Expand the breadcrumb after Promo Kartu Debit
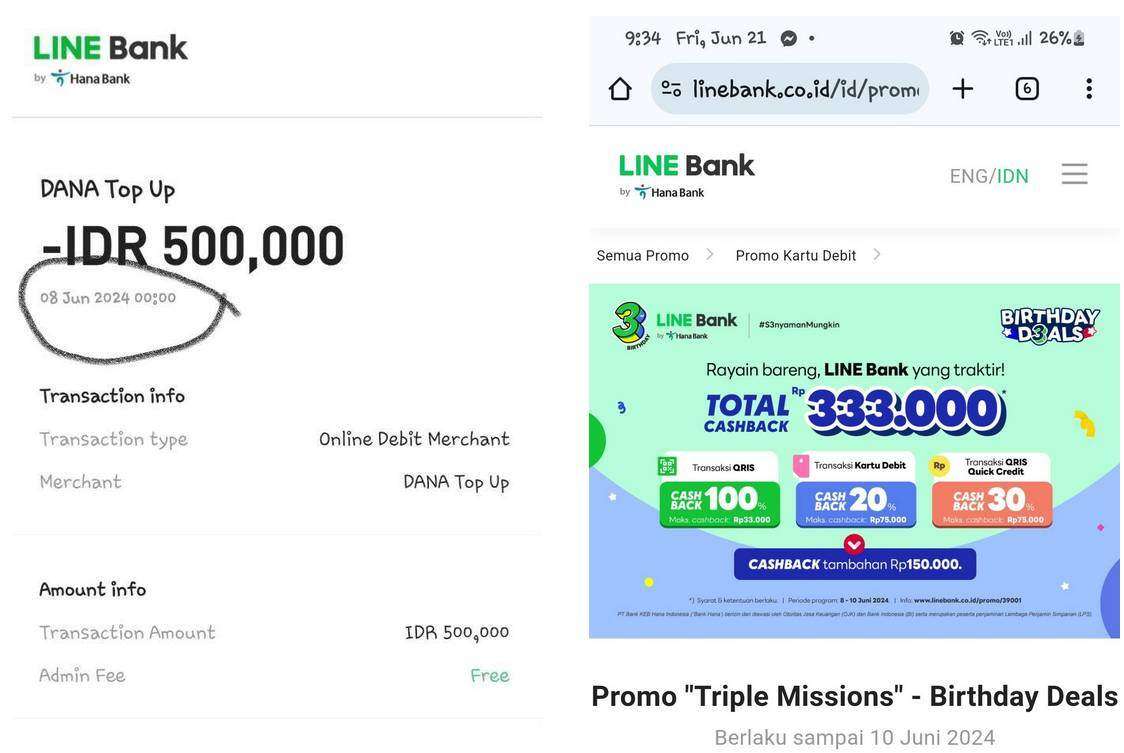 click(877, 254)
